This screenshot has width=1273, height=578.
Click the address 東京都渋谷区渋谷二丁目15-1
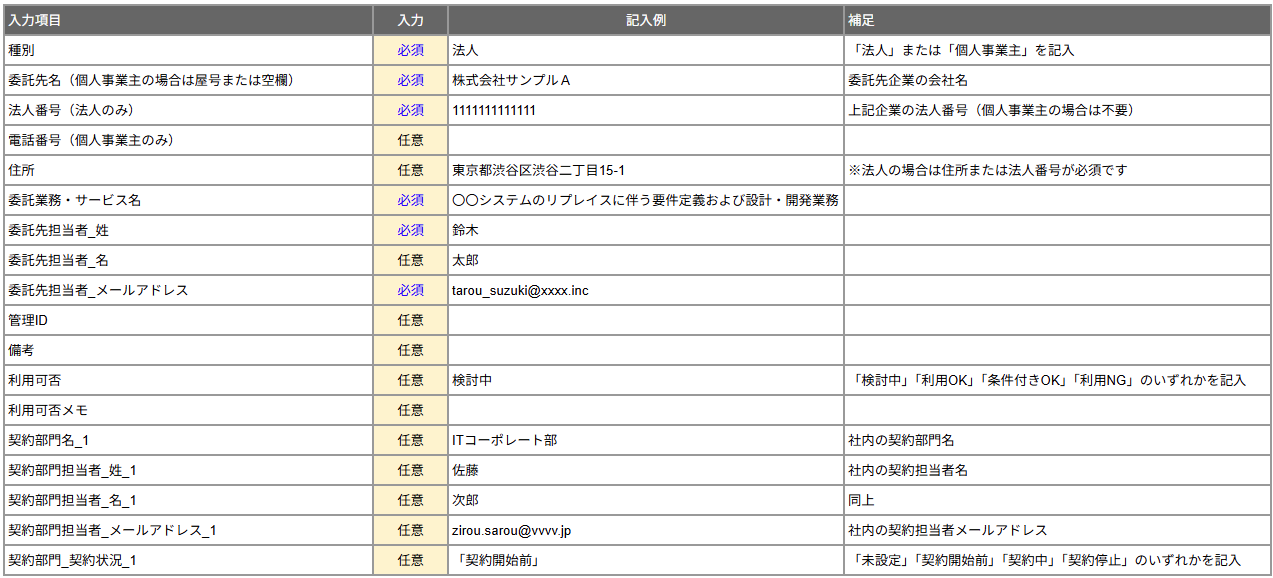[x=538, y=170]
